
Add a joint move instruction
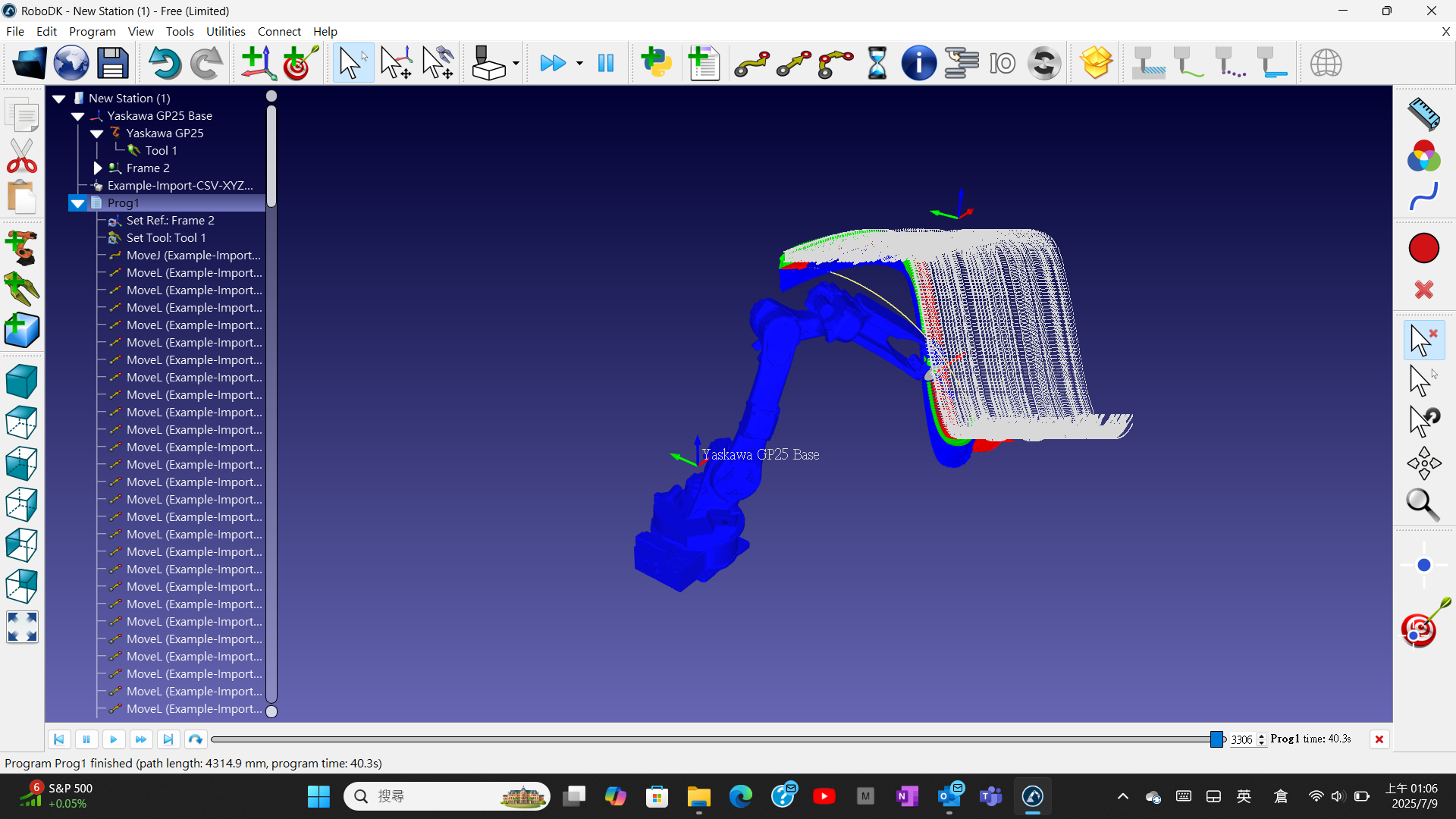click(752, 63)
